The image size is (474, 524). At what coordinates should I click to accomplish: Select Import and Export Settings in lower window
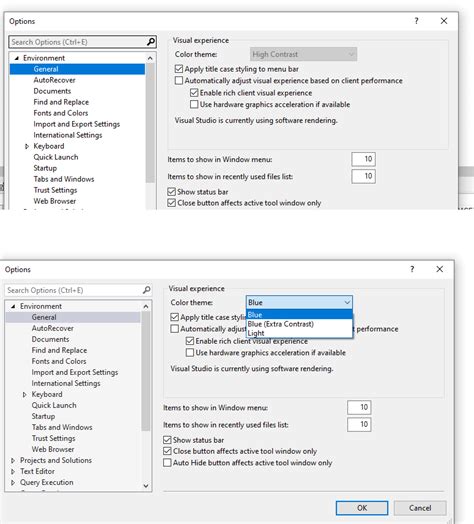(x=75, y=372)
